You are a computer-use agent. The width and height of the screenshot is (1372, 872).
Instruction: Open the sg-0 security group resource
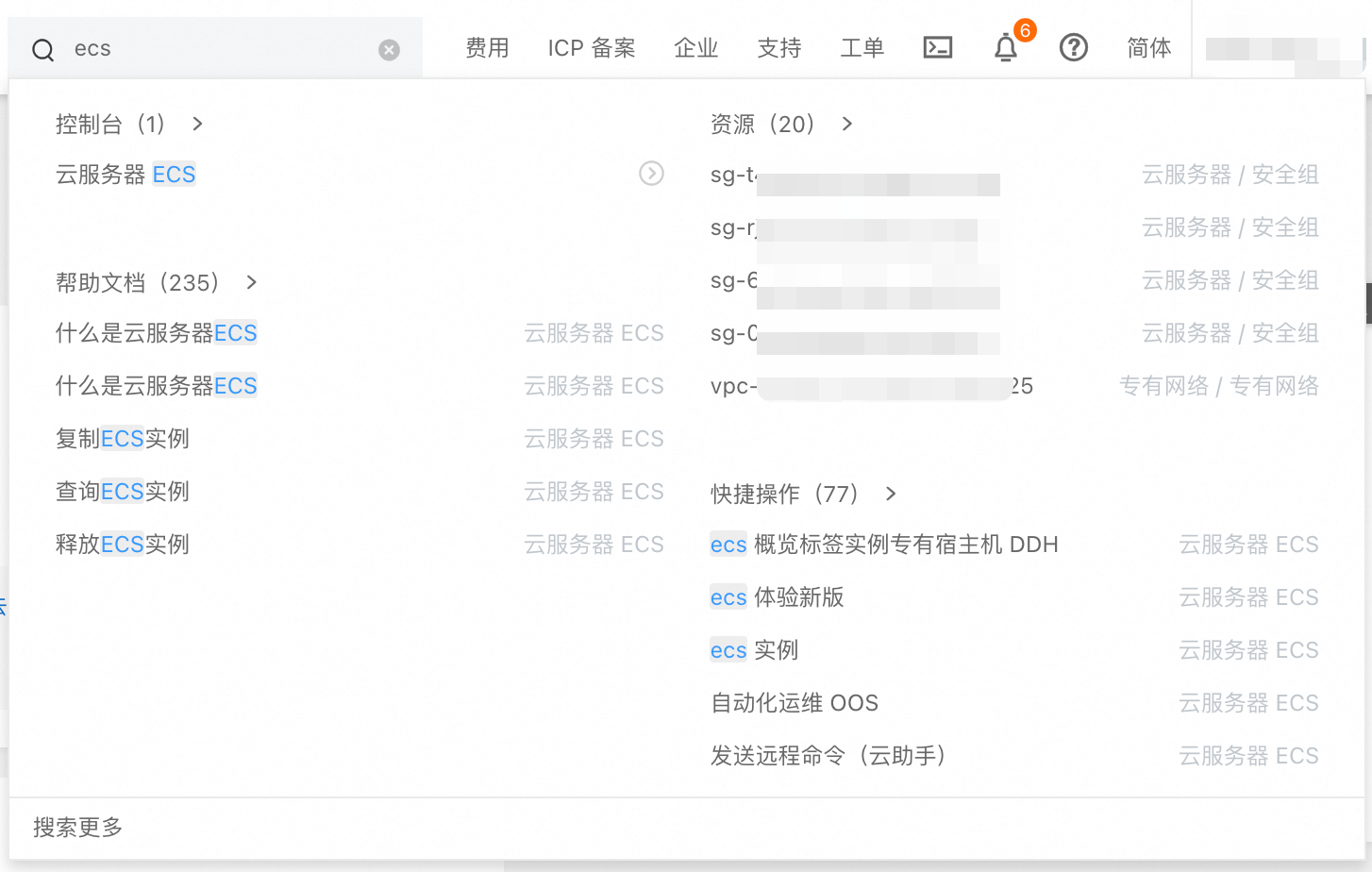click(855, 333)
